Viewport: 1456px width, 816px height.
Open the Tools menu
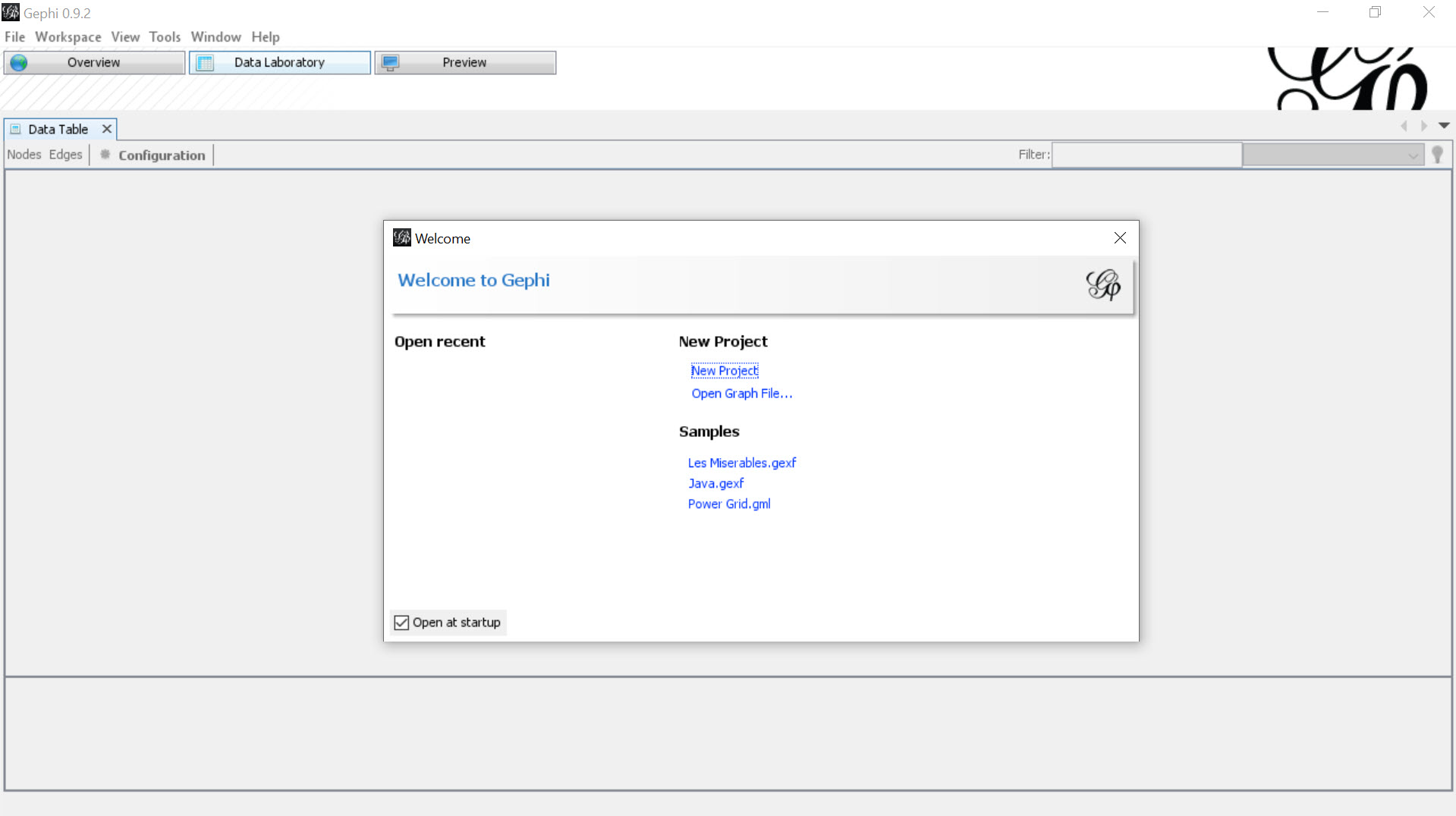(165, 36)
